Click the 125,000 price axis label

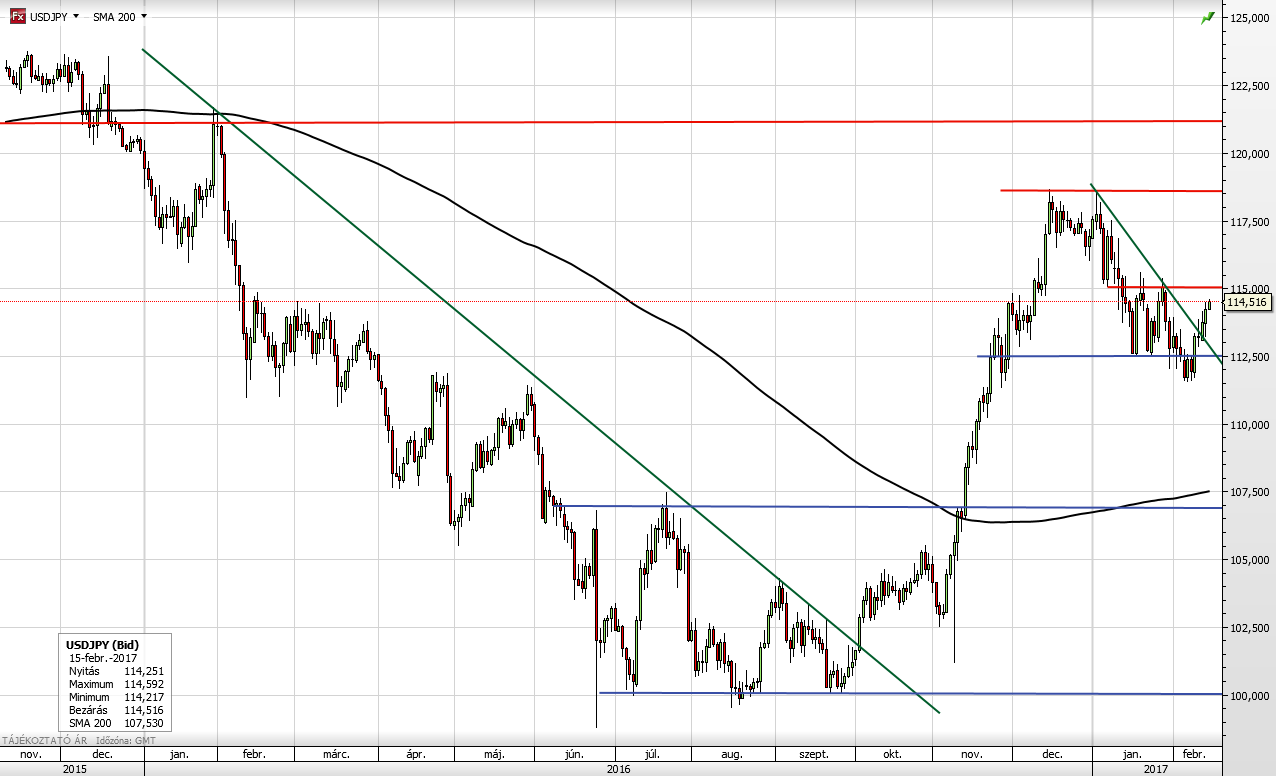pos(1250,18)
